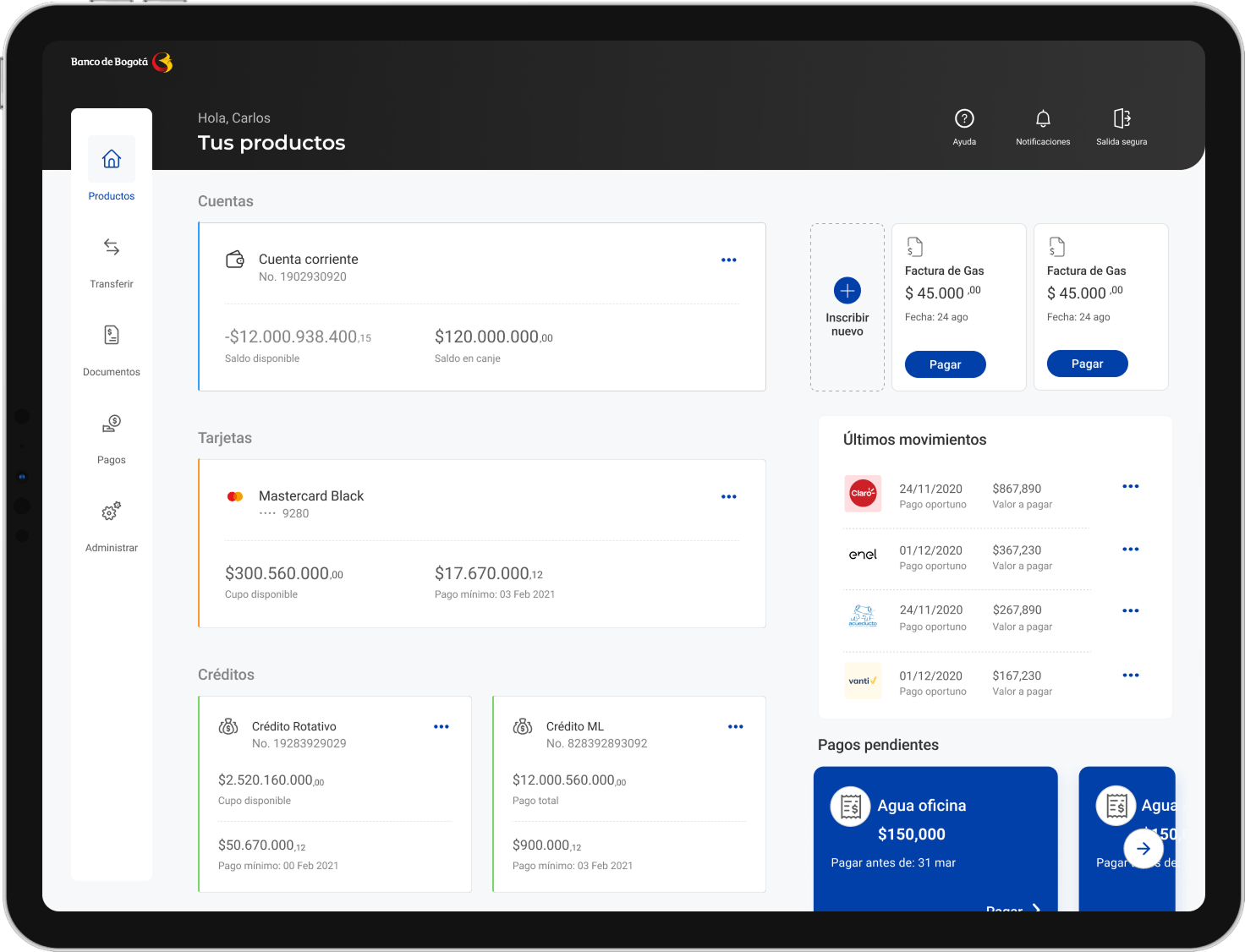The image size is (1245, 952).
Task: Open Cuenta corriente options menu
Action: pyautogui.click(x=728, y=260)
